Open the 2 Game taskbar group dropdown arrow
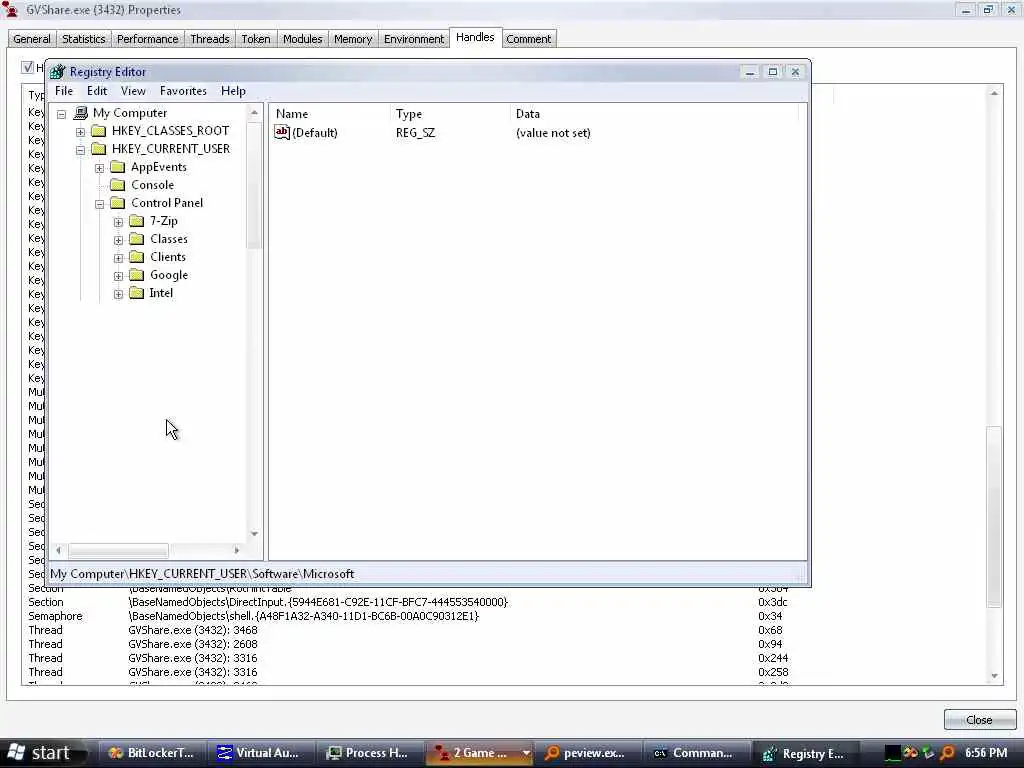Viewport: 1024px width, 768px height. coord(525,753)
